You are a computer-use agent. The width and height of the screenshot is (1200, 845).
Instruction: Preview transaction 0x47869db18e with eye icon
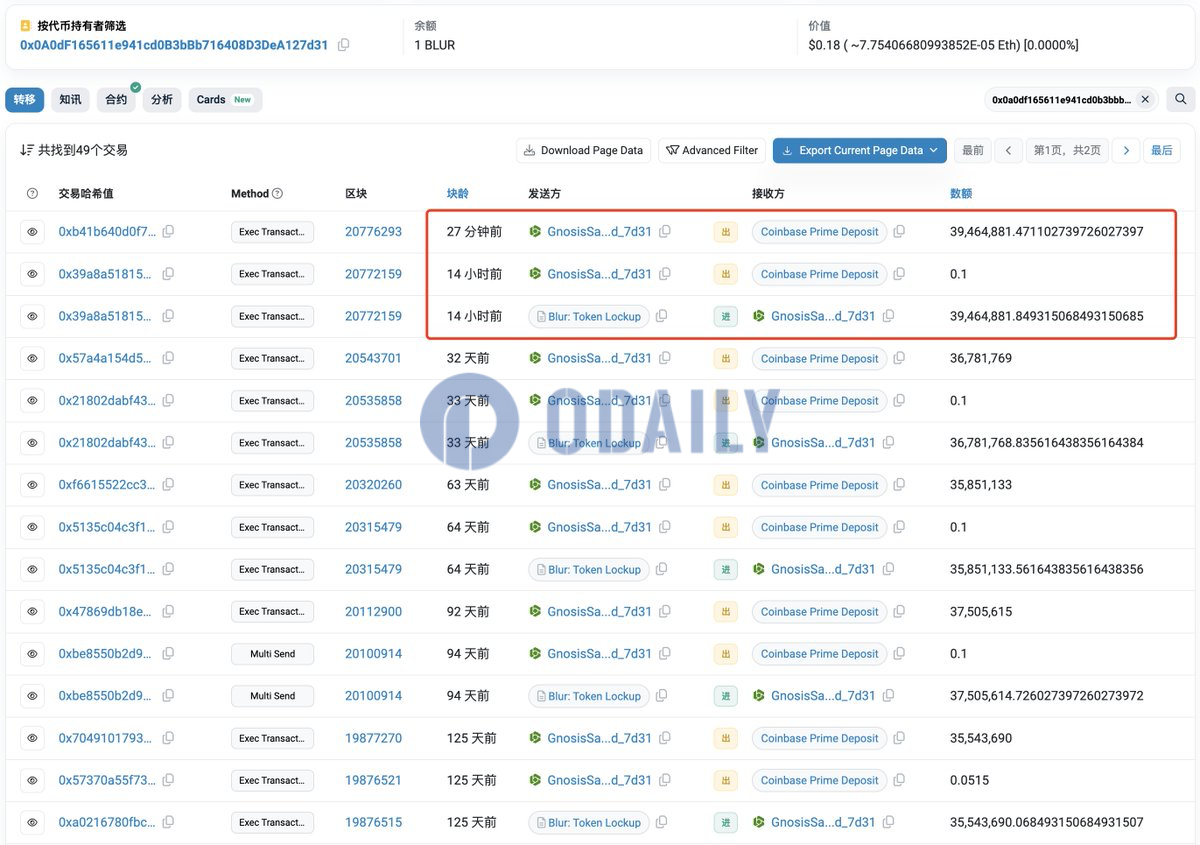(32, 611)
